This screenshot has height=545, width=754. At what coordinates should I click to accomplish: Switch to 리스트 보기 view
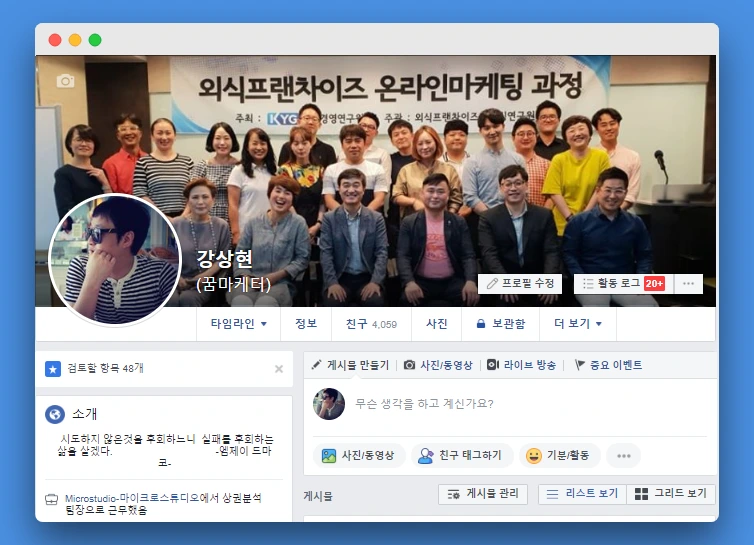click(x=582, y=494)
